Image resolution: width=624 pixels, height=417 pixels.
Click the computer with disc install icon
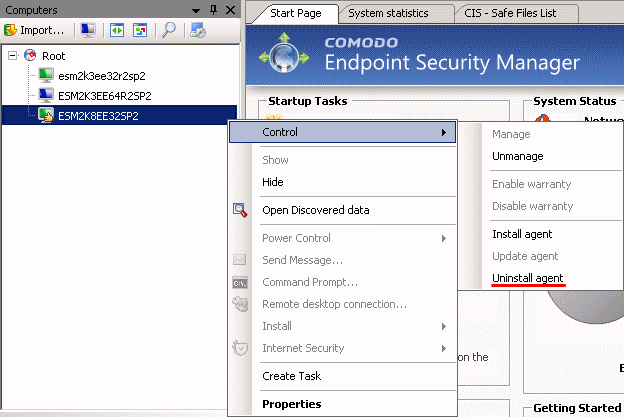(x=198, y=30)
